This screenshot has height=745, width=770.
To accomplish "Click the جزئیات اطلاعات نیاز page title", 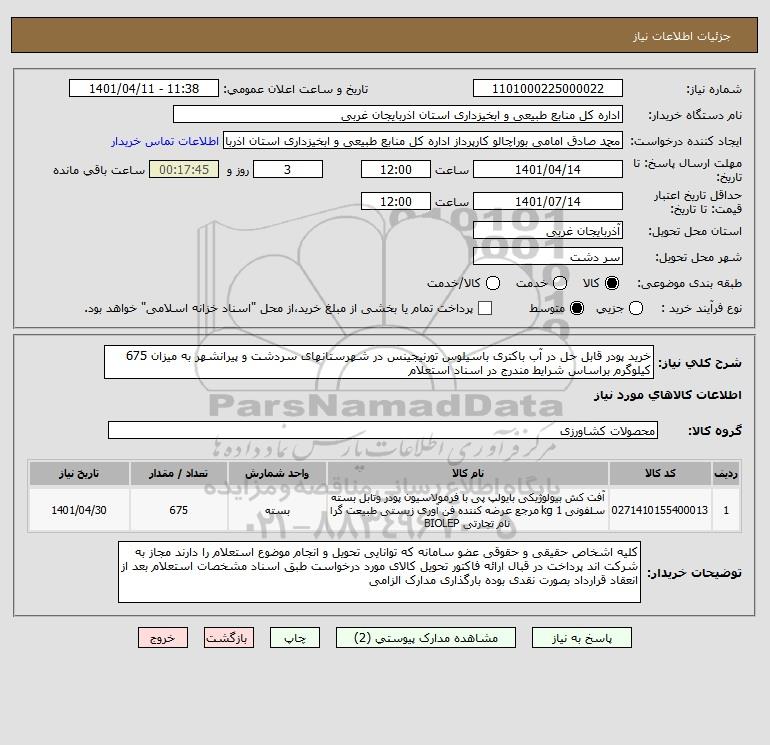I will tap(682, 36).
